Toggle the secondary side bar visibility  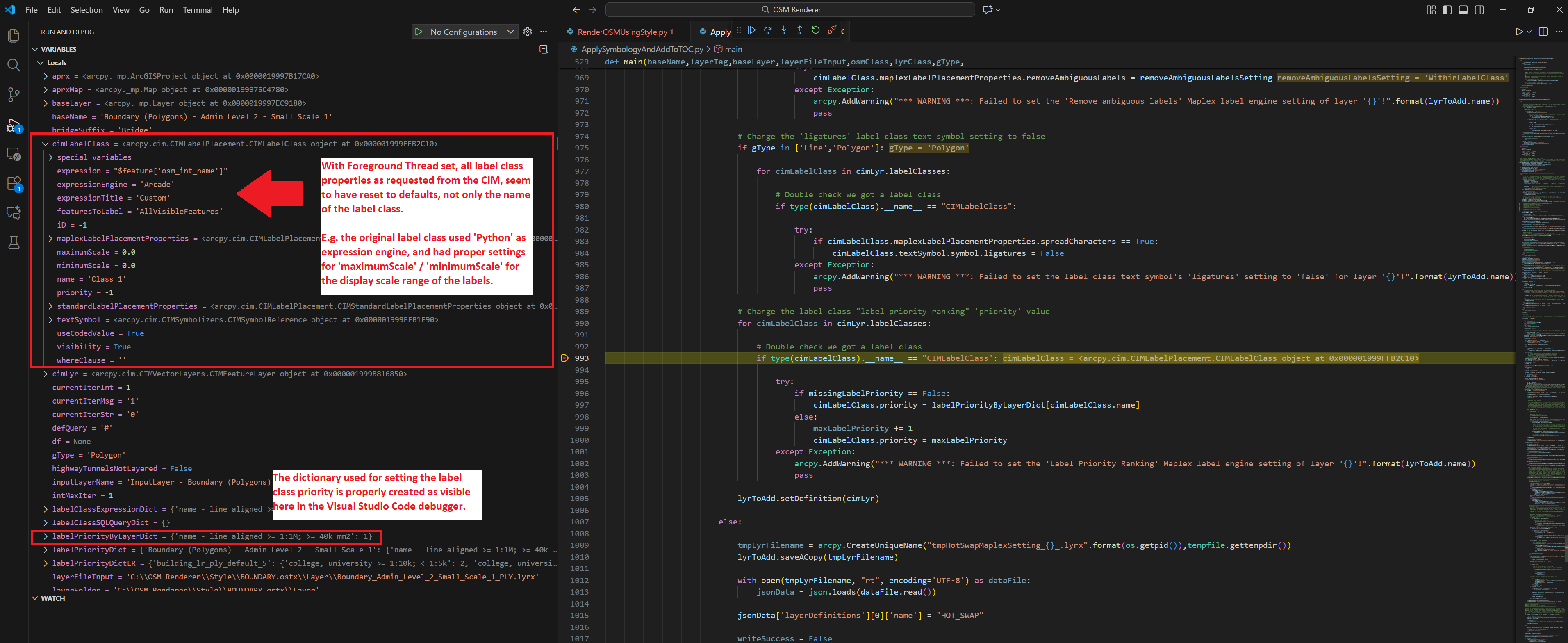(1479, 10)
